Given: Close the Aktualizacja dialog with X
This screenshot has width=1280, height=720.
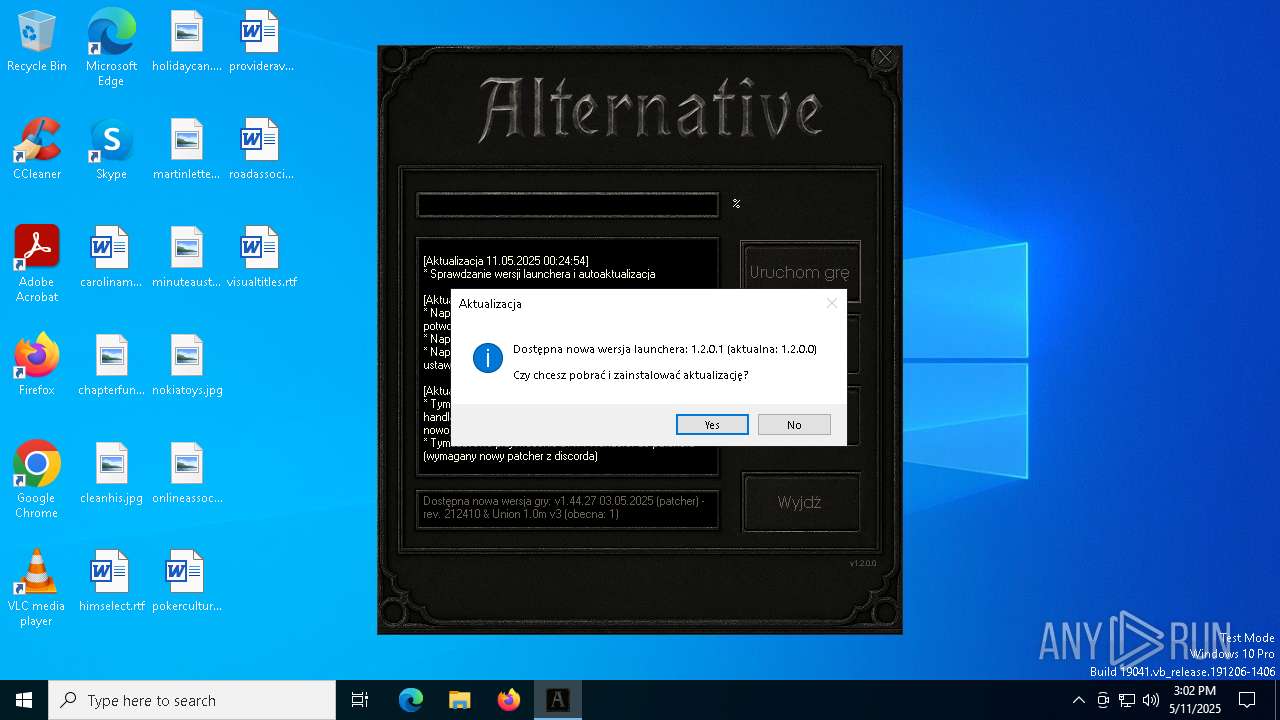Looking at the screenshot, I should [x=831, y=303].
